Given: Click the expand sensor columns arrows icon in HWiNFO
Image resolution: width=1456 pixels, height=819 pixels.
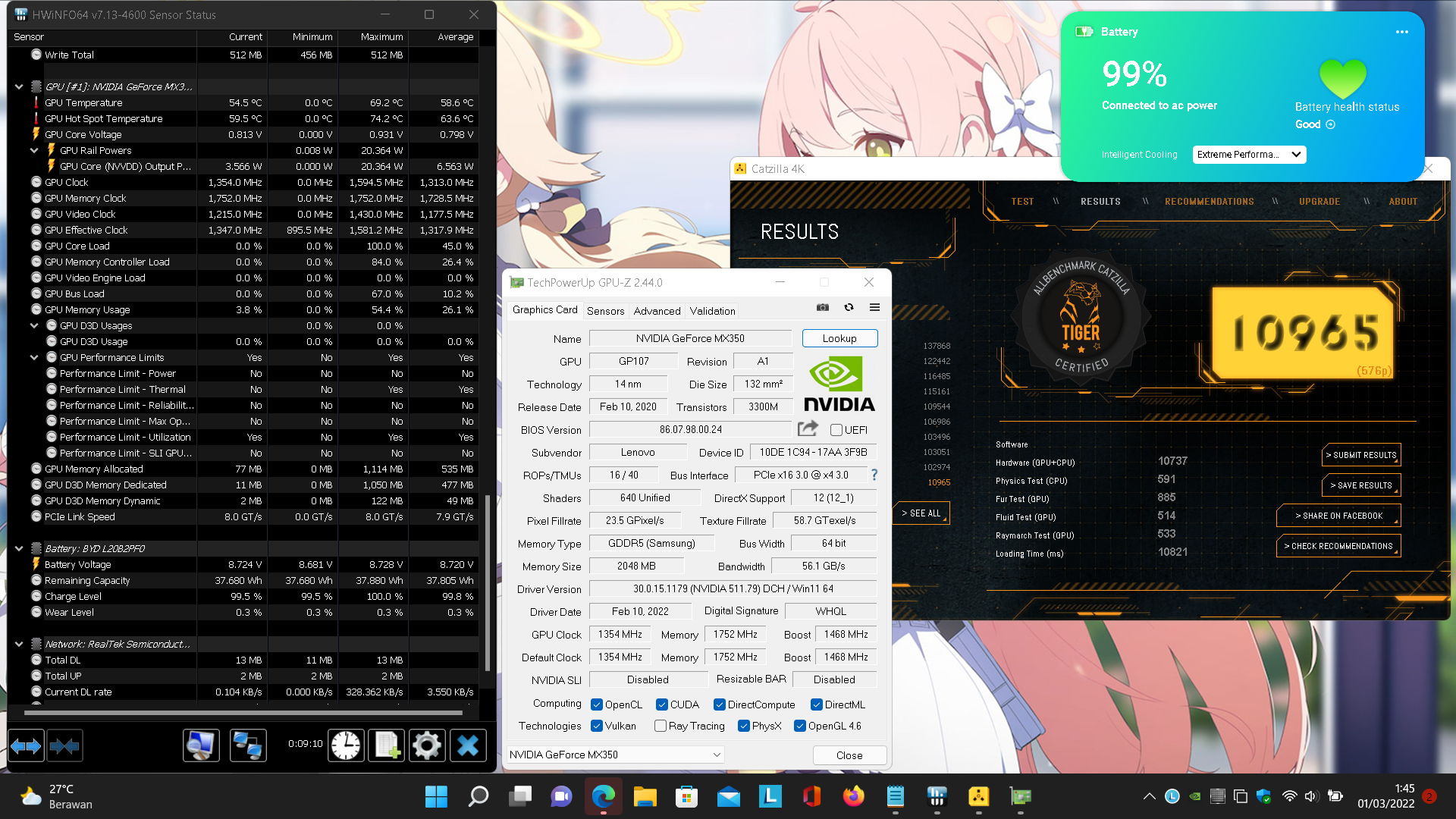Looking at the screenshot, I should coord(26,746).
